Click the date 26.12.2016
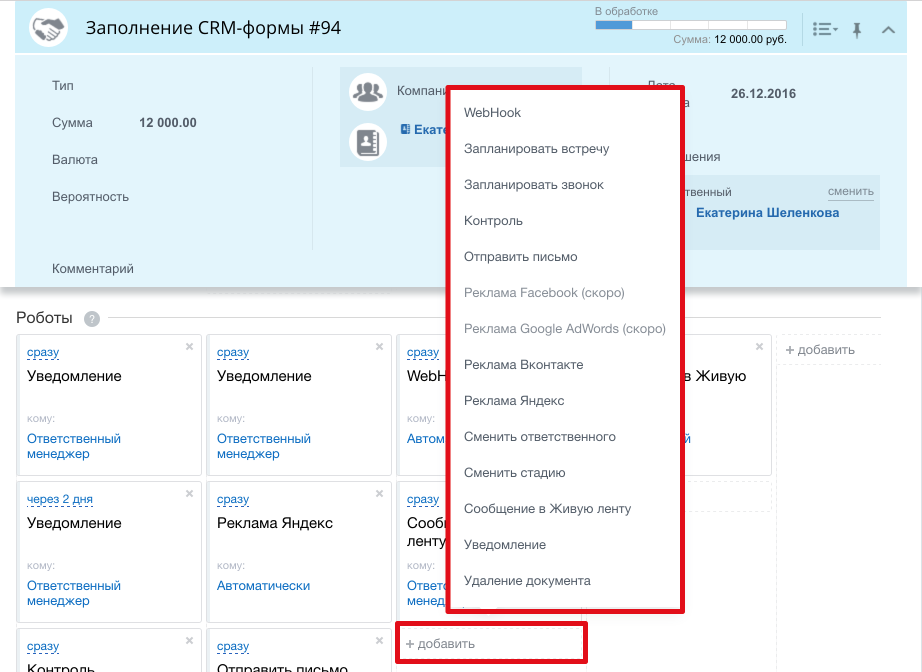Screen dimensions: 922x672 pos(763,93)
